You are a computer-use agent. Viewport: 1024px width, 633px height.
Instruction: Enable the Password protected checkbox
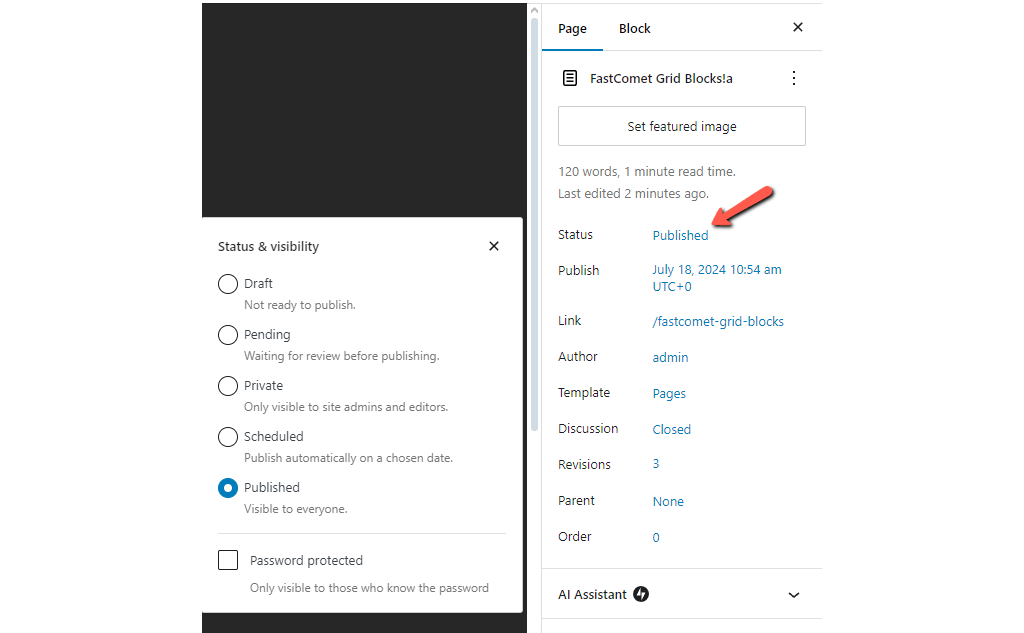(227, 560)
